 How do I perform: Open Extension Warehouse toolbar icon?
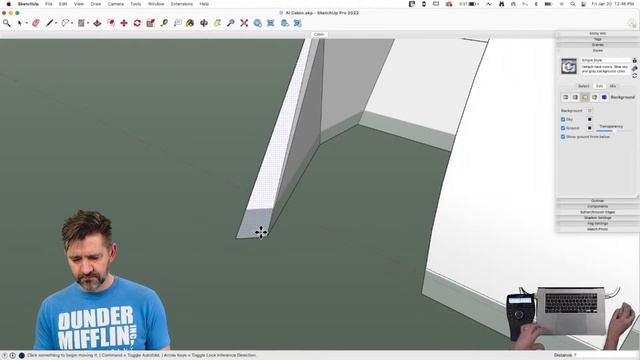click(271, 23)
